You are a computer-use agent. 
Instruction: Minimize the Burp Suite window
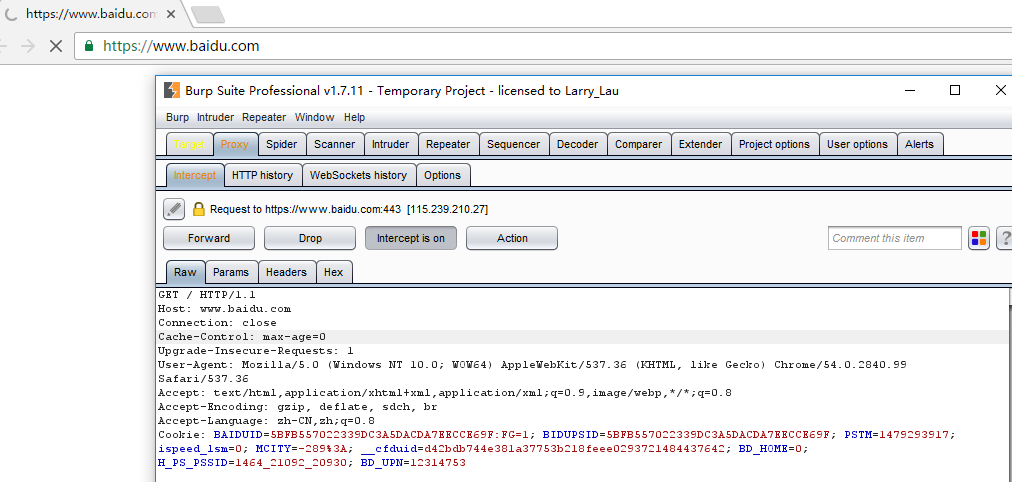coord(909,90)
